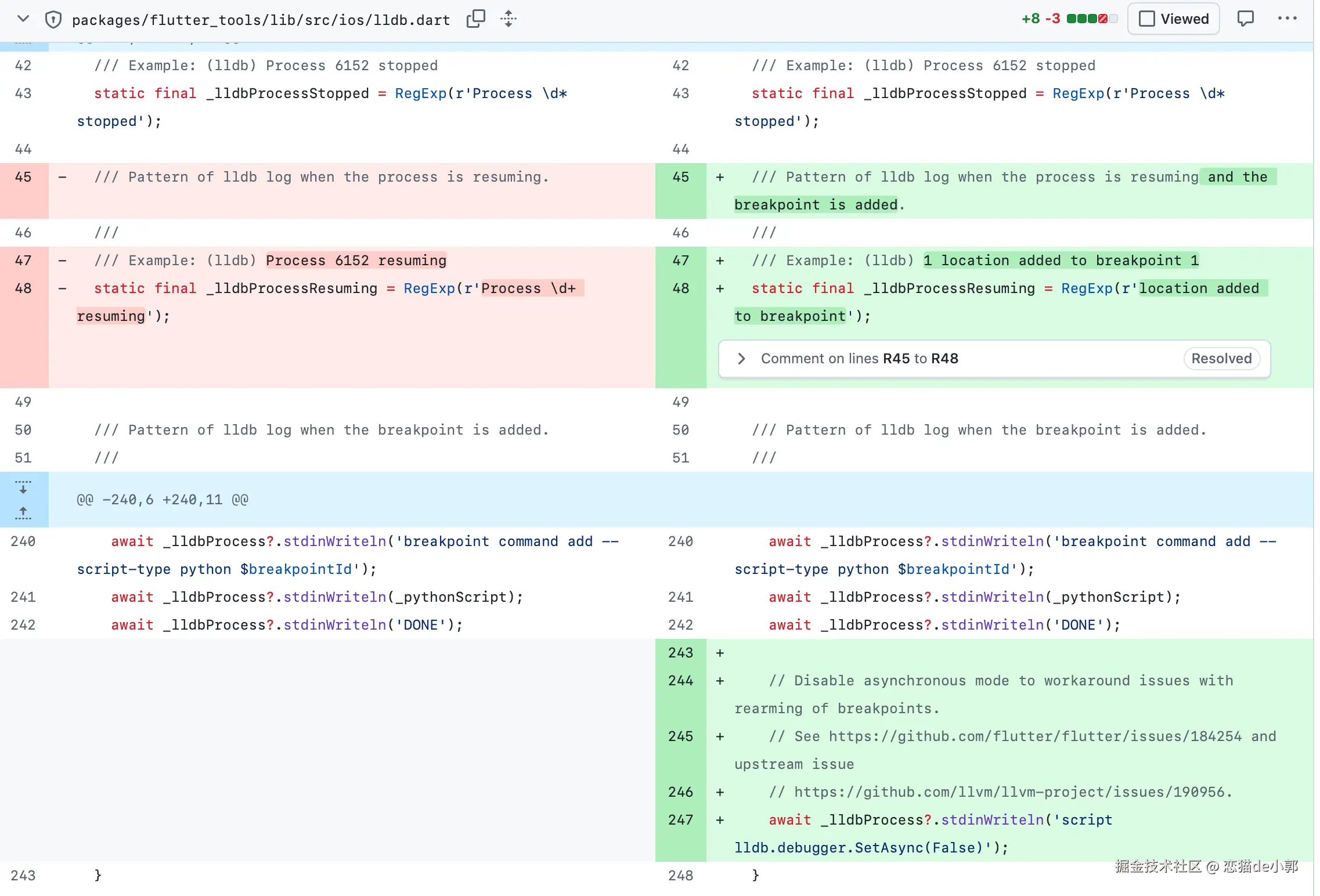
Task: Open packages/flutter_tools/lib/src/ios/lldb.dart file path link
Action: (261, 20)
